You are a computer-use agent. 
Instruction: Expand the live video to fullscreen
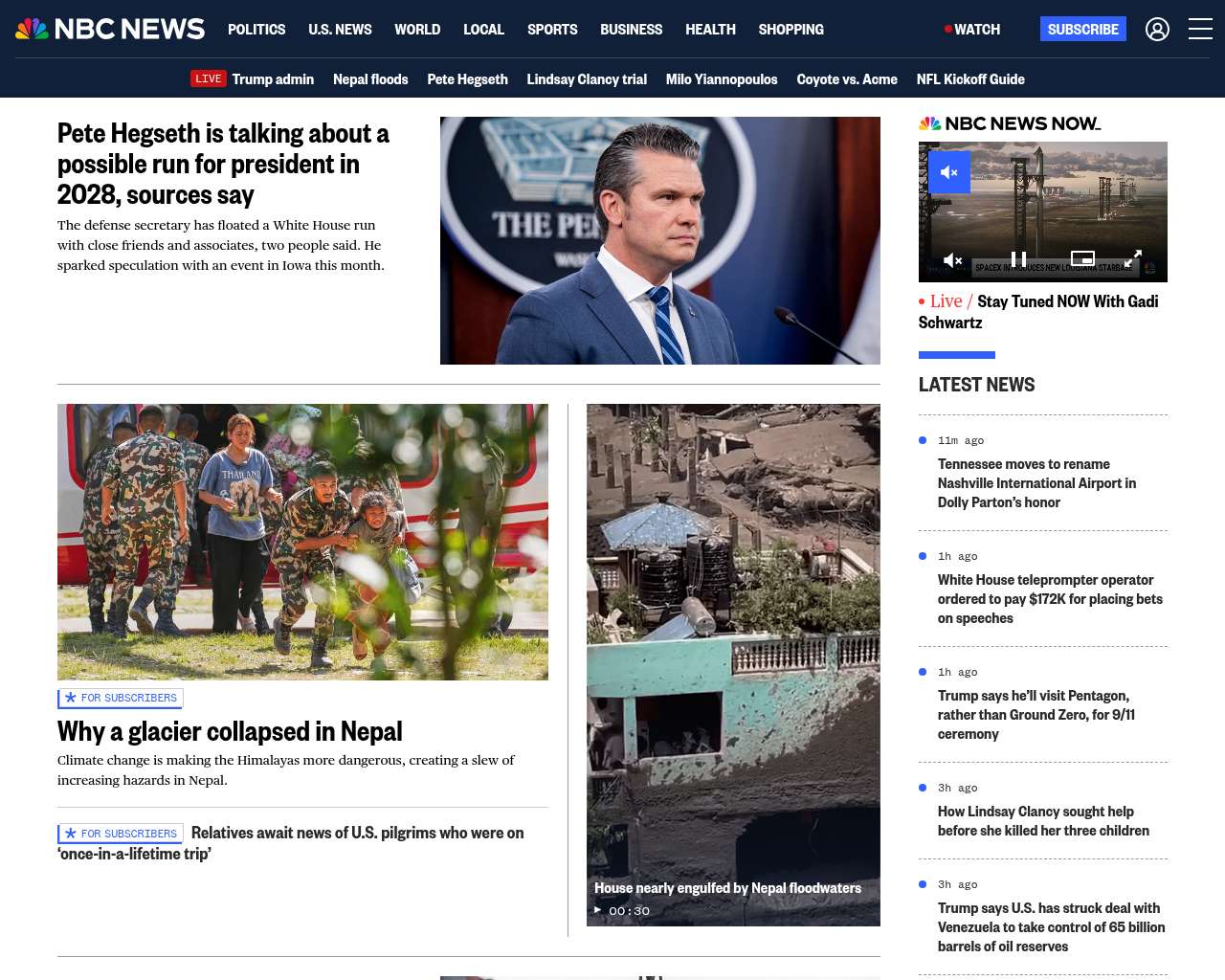(x=1132, y=258)
